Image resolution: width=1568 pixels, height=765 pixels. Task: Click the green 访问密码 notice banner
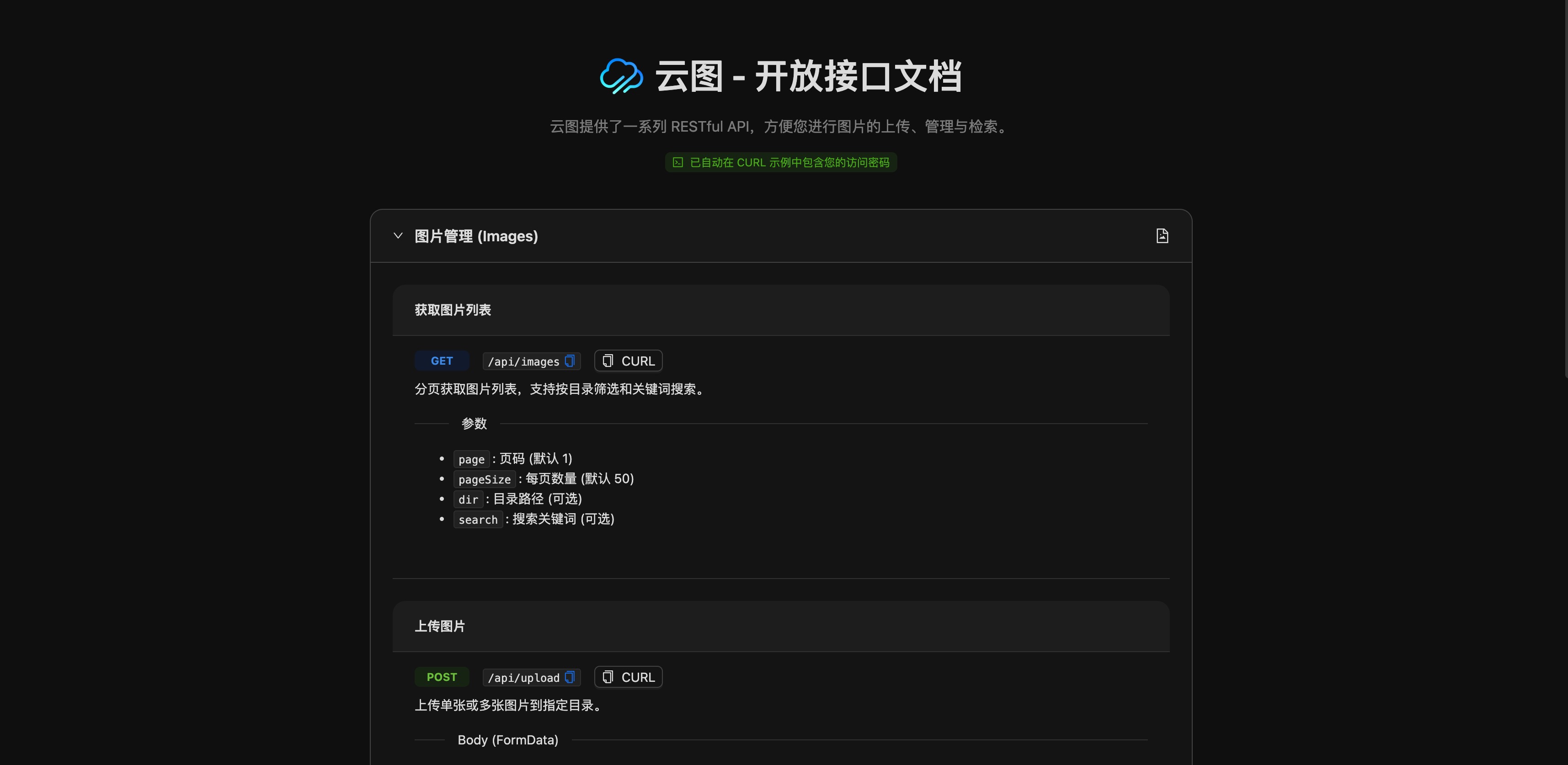[781, 162]
